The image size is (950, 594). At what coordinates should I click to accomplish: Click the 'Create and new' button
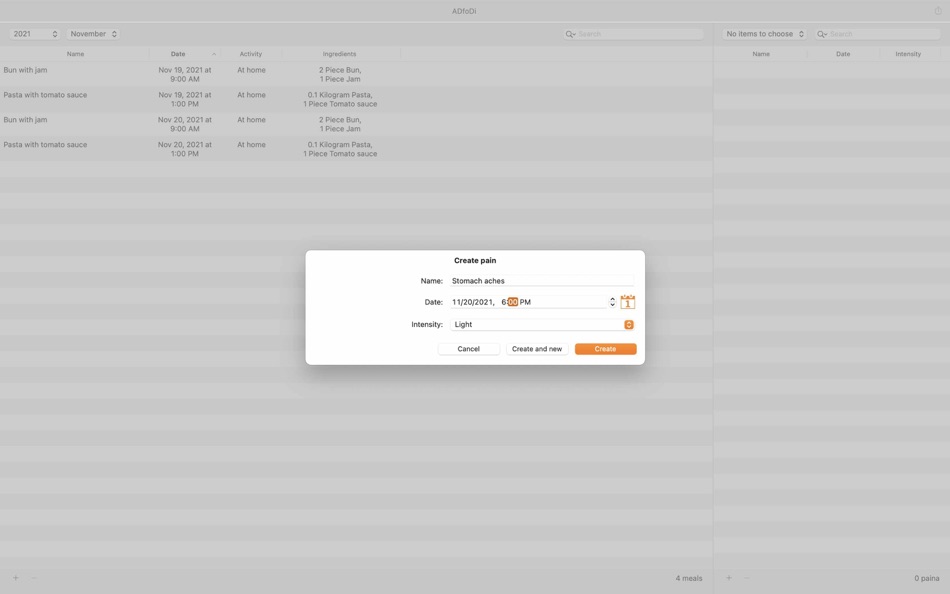(x=537, y=349)
